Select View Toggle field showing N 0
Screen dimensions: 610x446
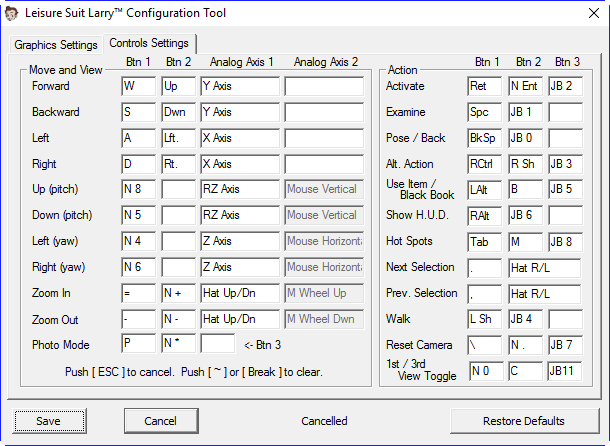[486, 371]
